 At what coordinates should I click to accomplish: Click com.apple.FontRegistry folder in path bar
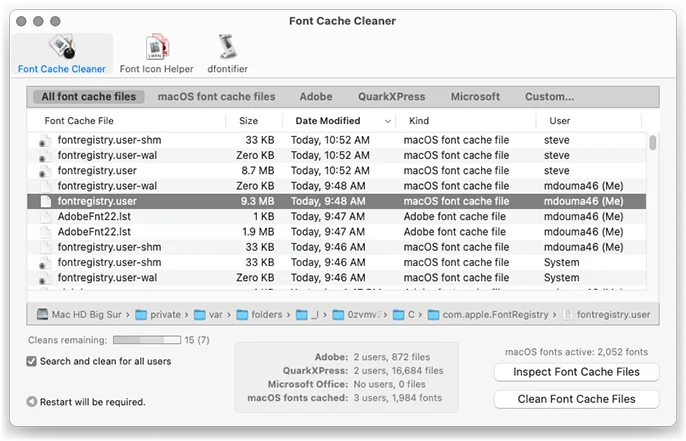(489, 315)
